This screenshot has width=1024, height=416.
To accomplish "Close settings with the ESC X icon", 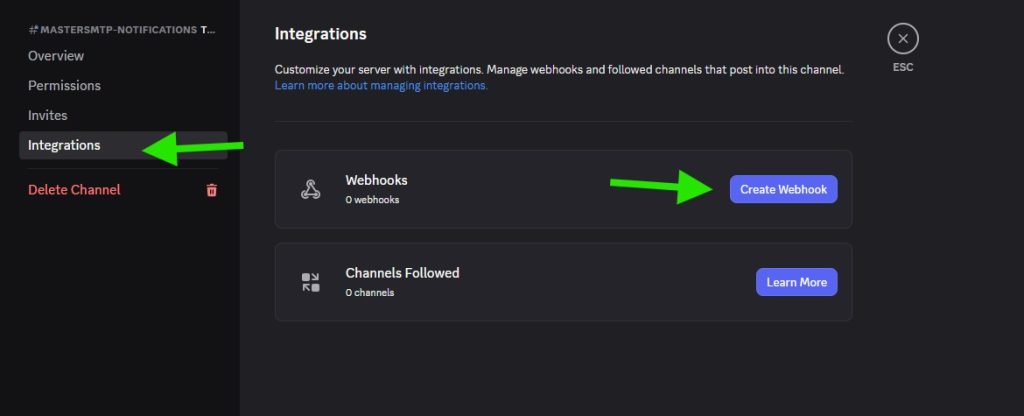I will click(x=903, y=39).
